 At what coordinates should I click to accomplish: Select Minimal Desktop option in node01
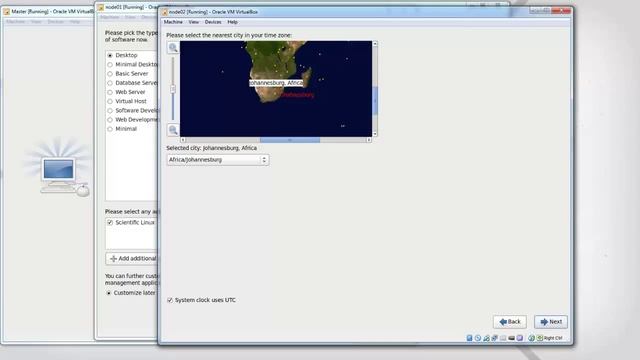click(x=110, y=64)
